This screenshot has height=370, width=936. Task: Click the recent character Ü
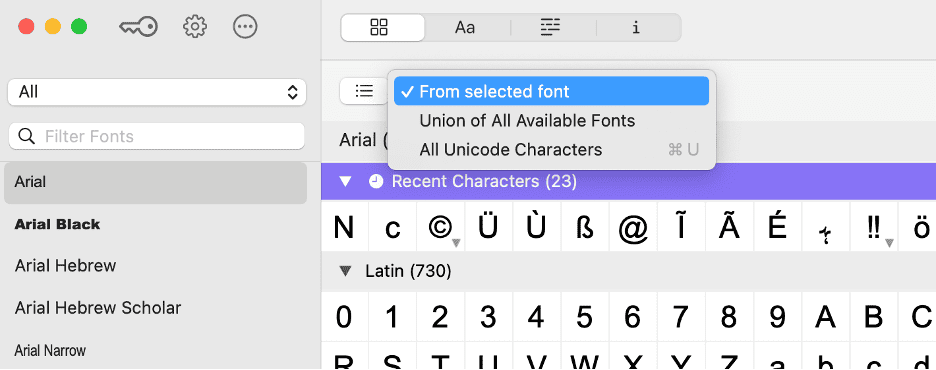point(488,226)
